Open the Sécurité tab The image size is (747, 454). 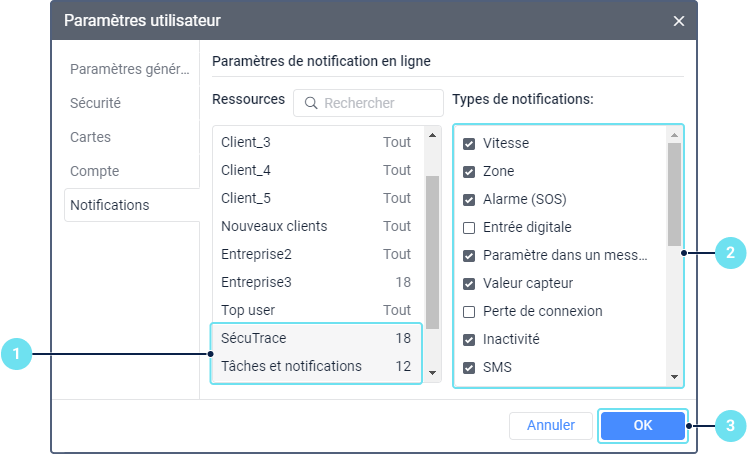(96, 103)
